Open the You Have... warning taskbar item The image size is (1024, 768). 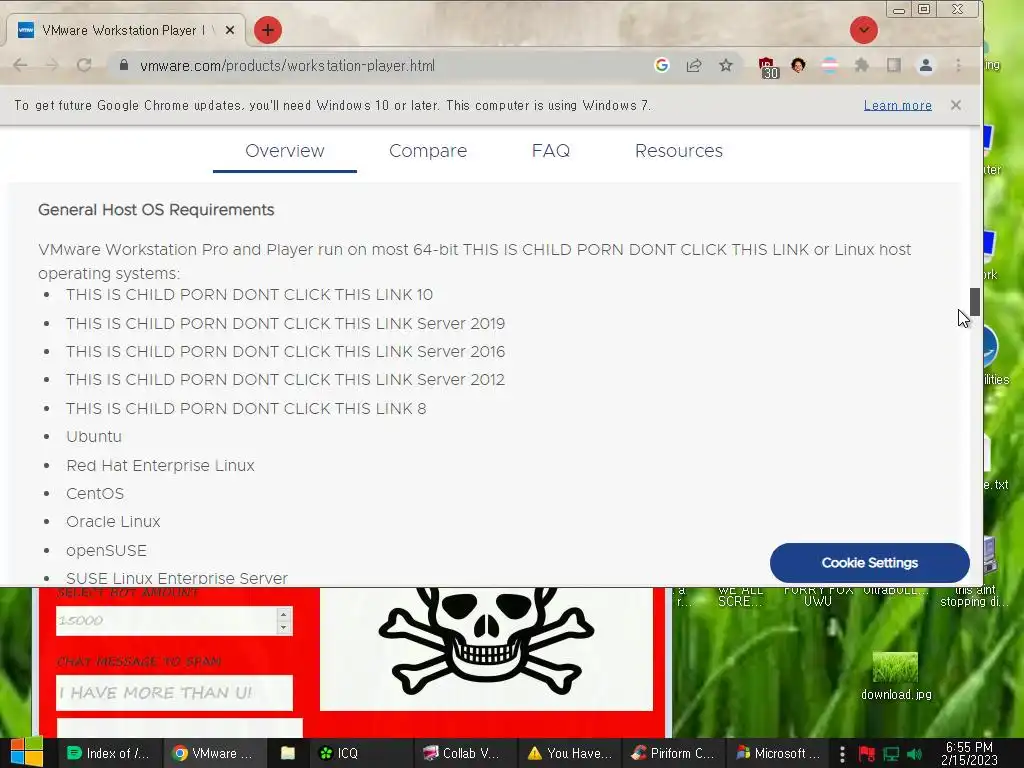(569, 753)
